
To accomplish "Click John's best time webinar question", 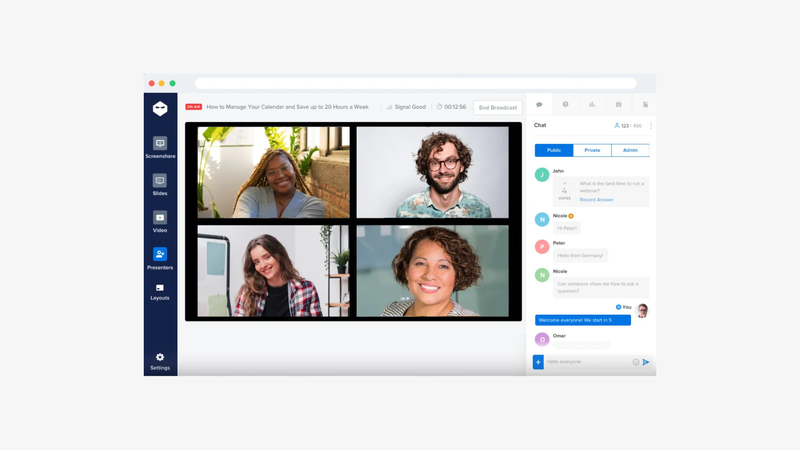I will (x=612, y=187).
